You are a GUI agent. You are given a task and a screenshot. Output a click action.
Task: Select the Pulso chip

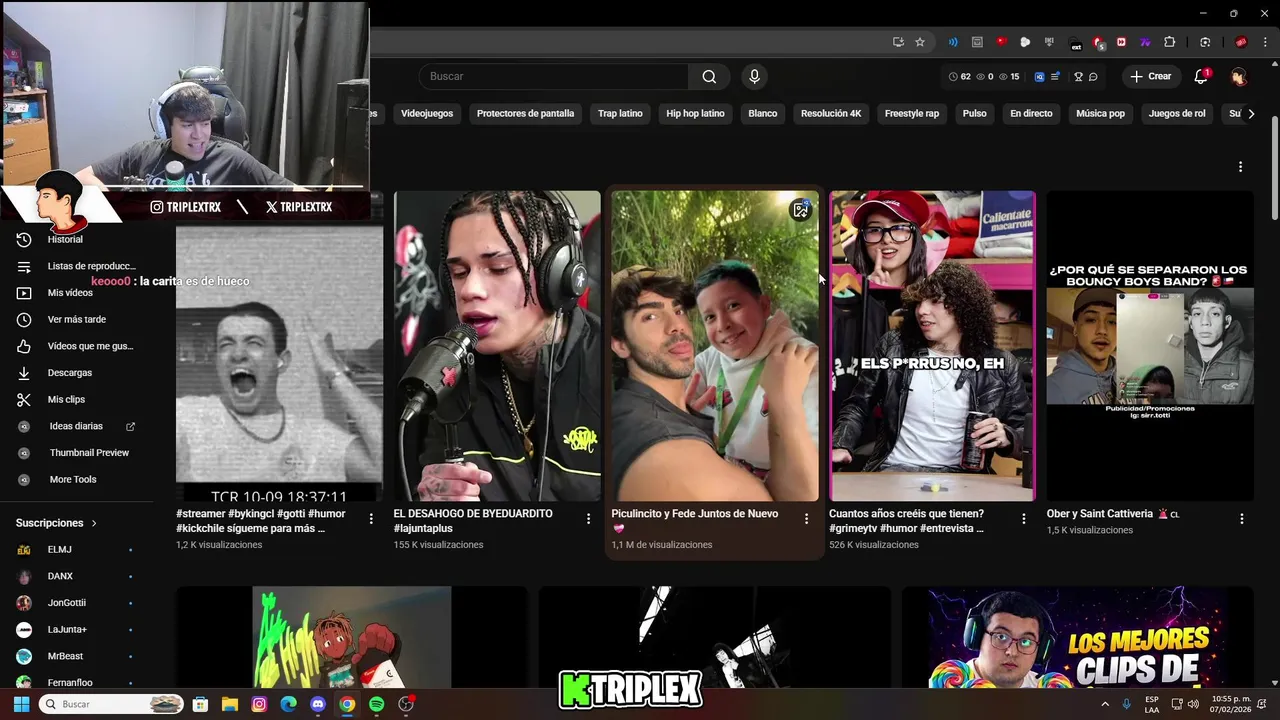click(974, 114)
